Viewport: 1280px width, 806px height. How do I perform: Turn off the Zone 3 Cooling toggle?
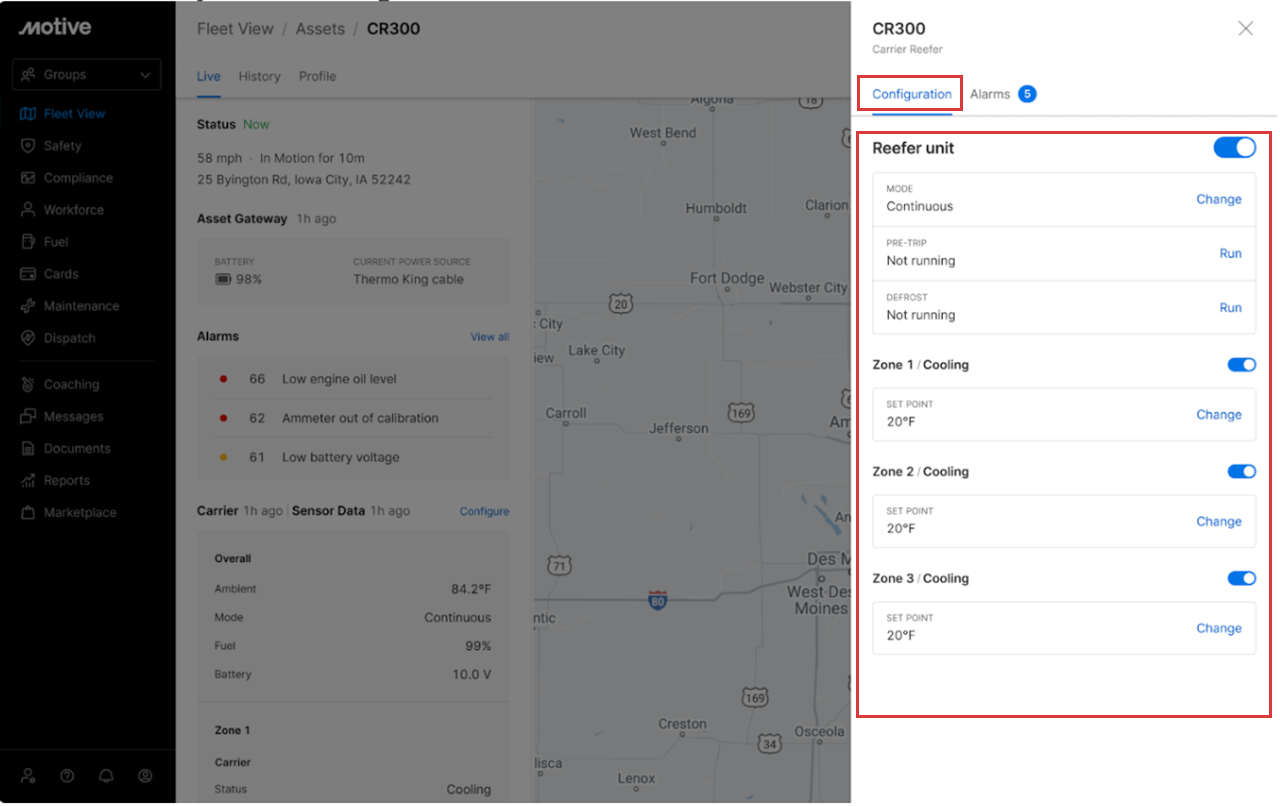coord(1241,579)
